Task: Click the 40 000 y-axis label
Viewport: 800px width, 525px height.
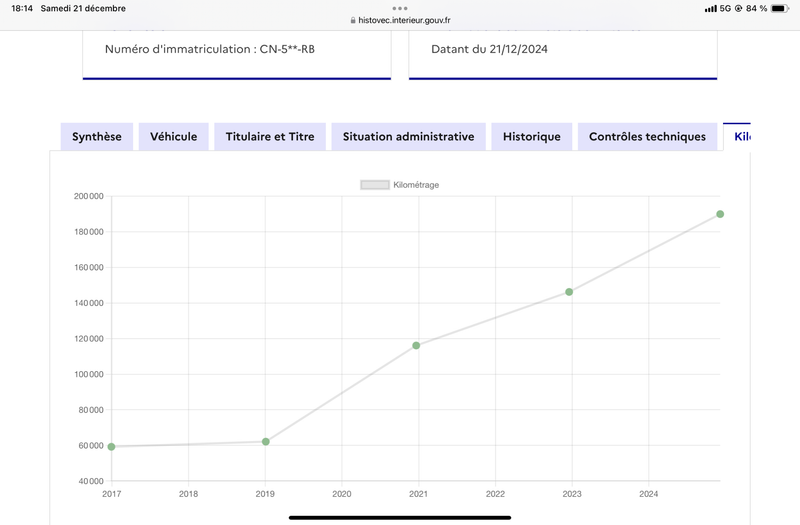Action: (91, 481)
